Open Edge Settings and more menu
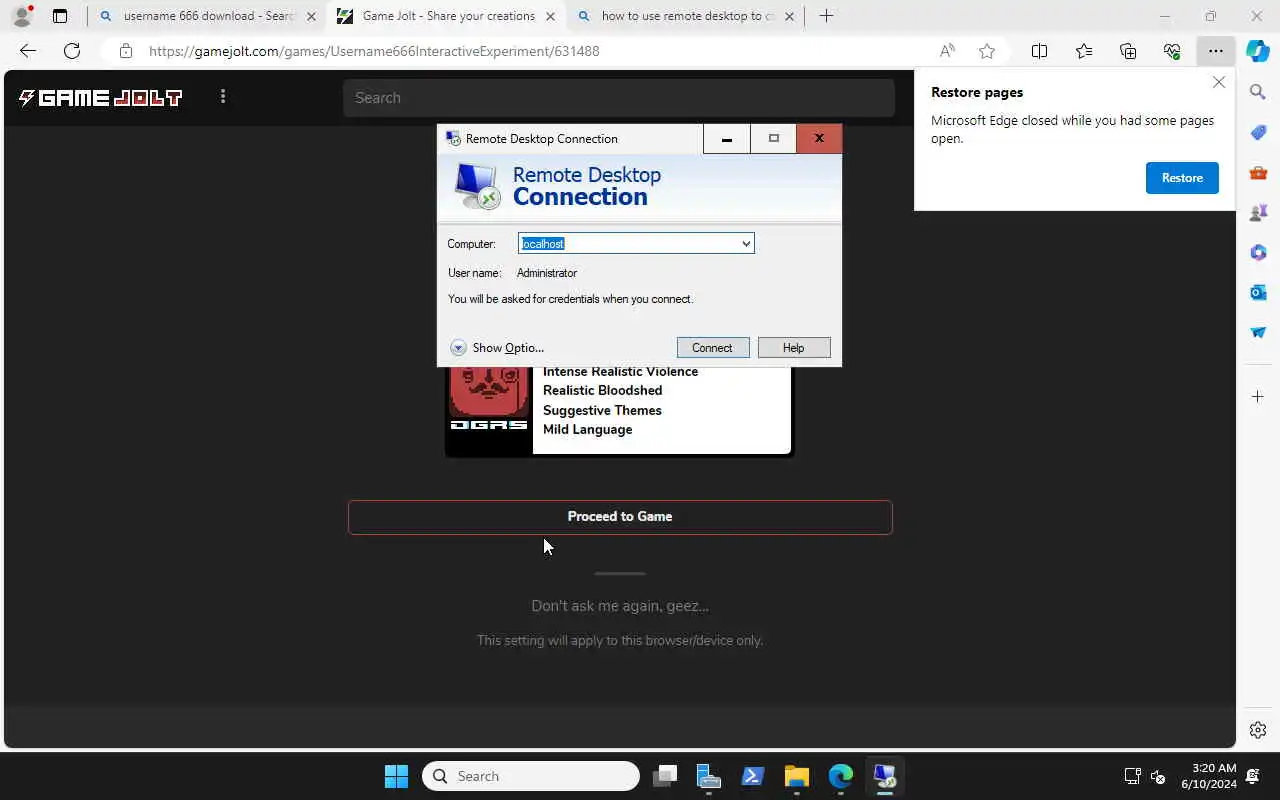Viewport: 1280px width, 800px height. click(1216, 51)
